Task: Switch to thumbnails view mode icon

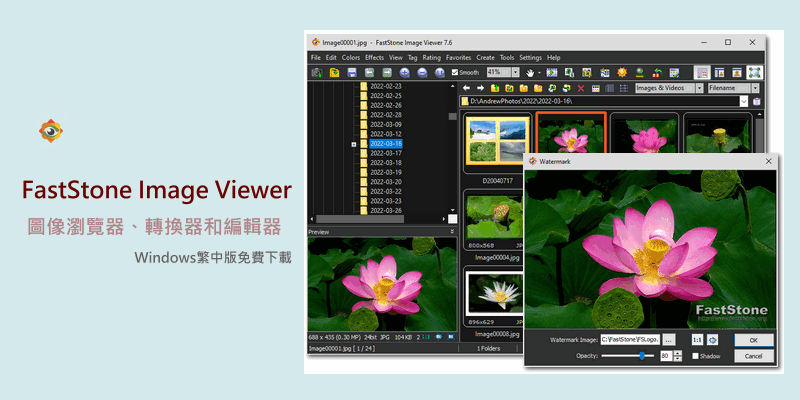Action: [595, 88]
